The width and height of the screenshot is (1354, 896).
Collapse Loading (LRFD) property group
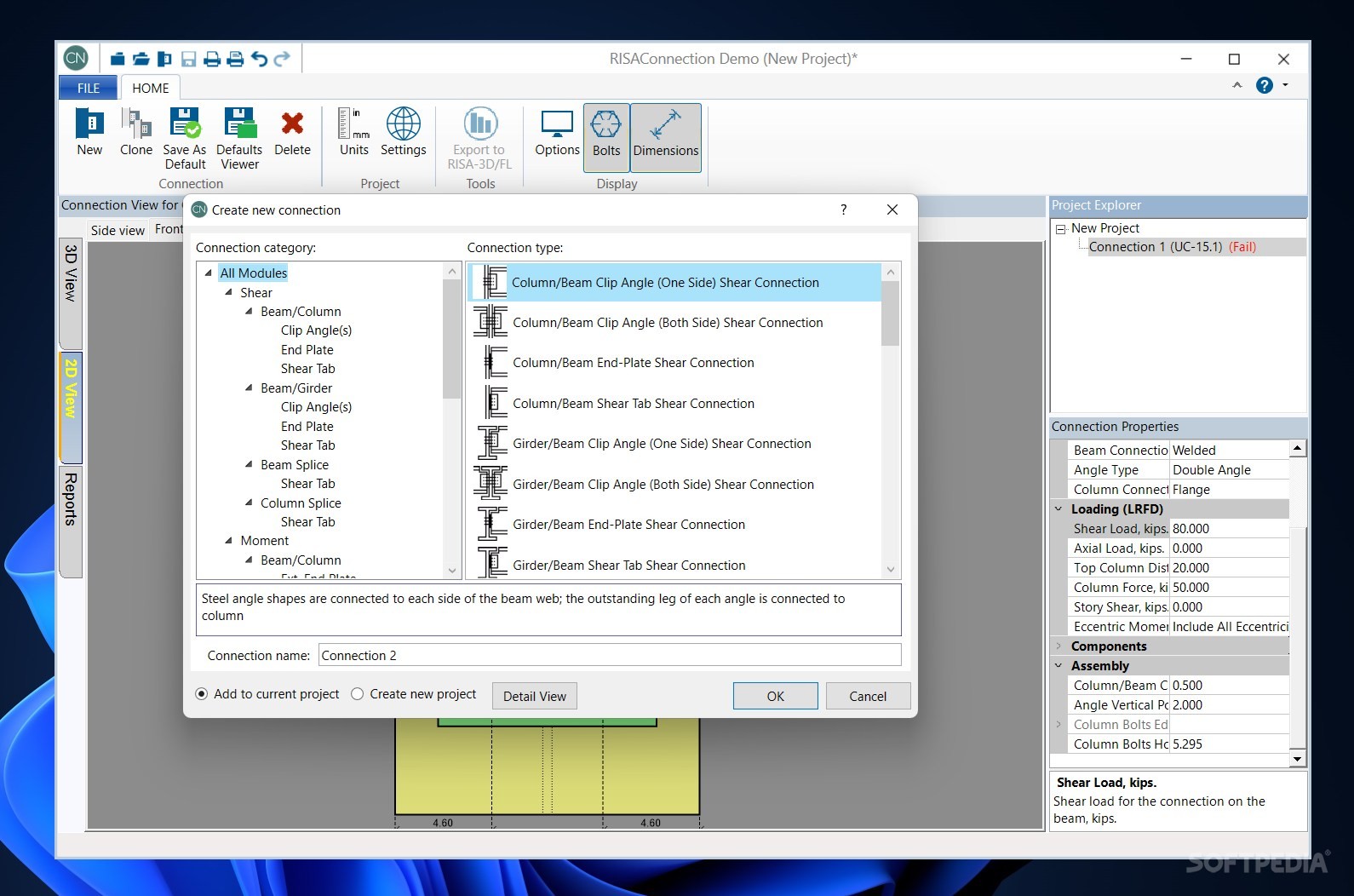click(1059, 509)
